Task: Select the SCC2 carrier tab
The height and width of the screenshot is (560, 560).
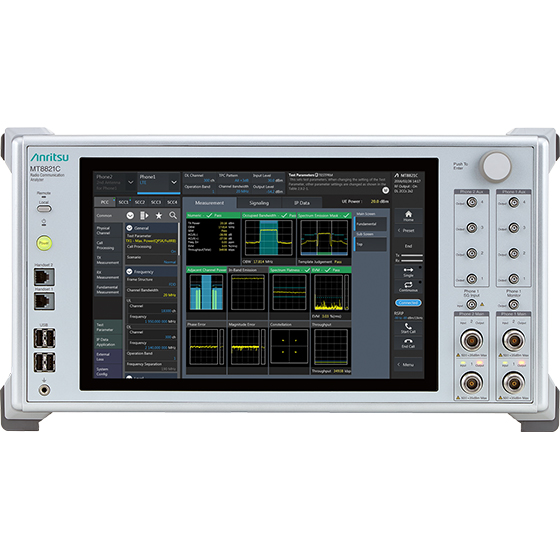Action: click(140, 202)
